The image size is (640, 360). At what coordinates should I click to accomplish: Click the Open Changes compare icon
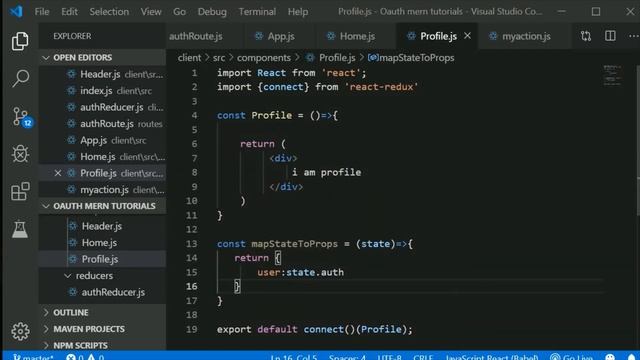pyautogui.click(x=586, y=36)
